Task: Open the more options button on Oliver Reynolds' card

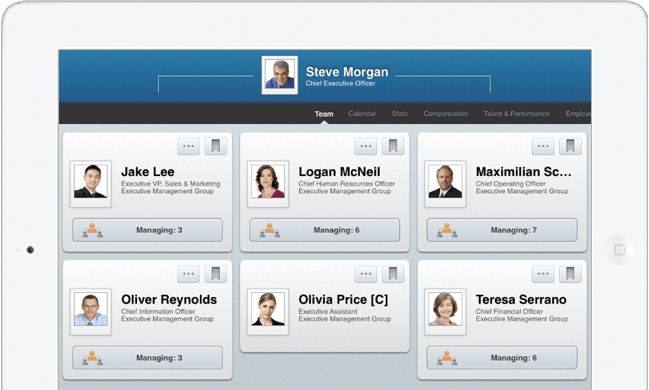Action: 188,274
